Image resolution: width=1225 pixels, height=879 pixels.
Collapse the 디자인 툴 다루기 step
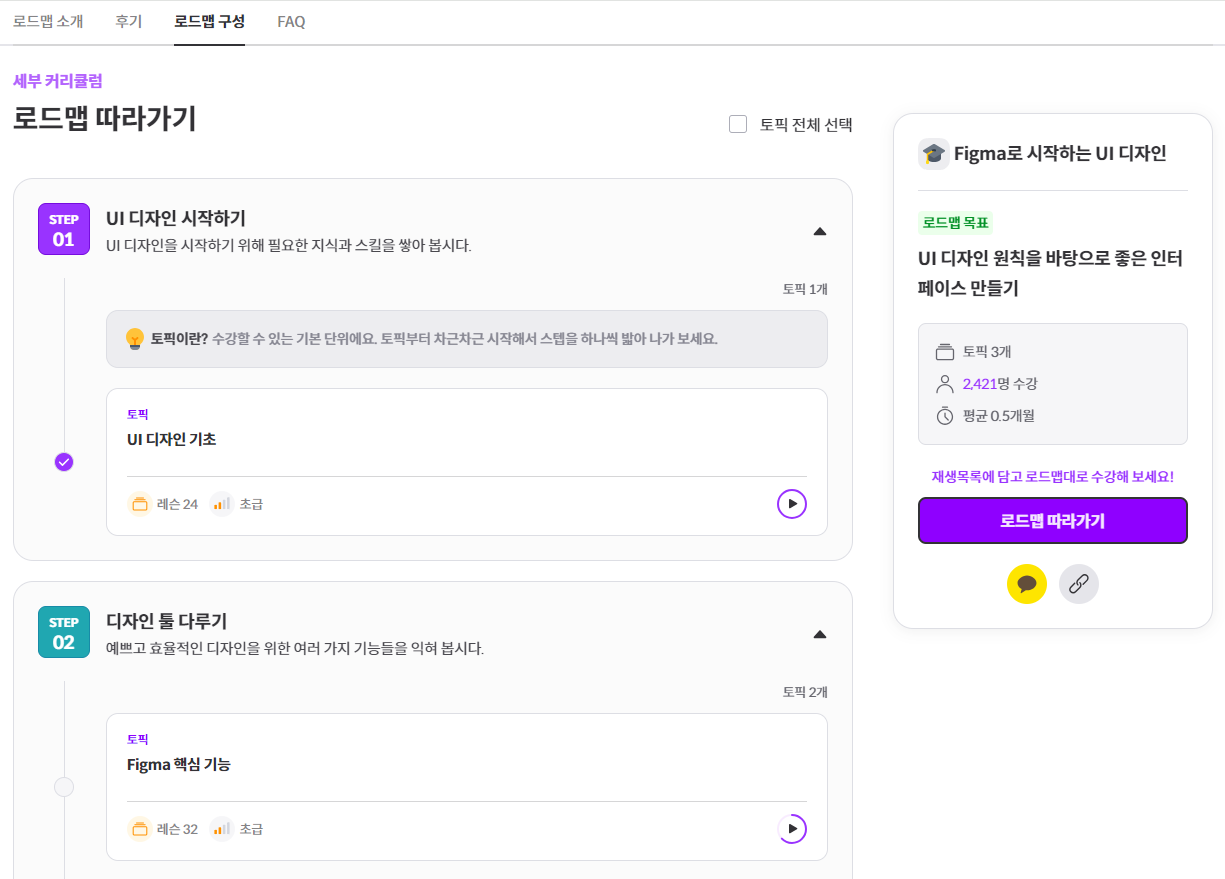(820, 634)
